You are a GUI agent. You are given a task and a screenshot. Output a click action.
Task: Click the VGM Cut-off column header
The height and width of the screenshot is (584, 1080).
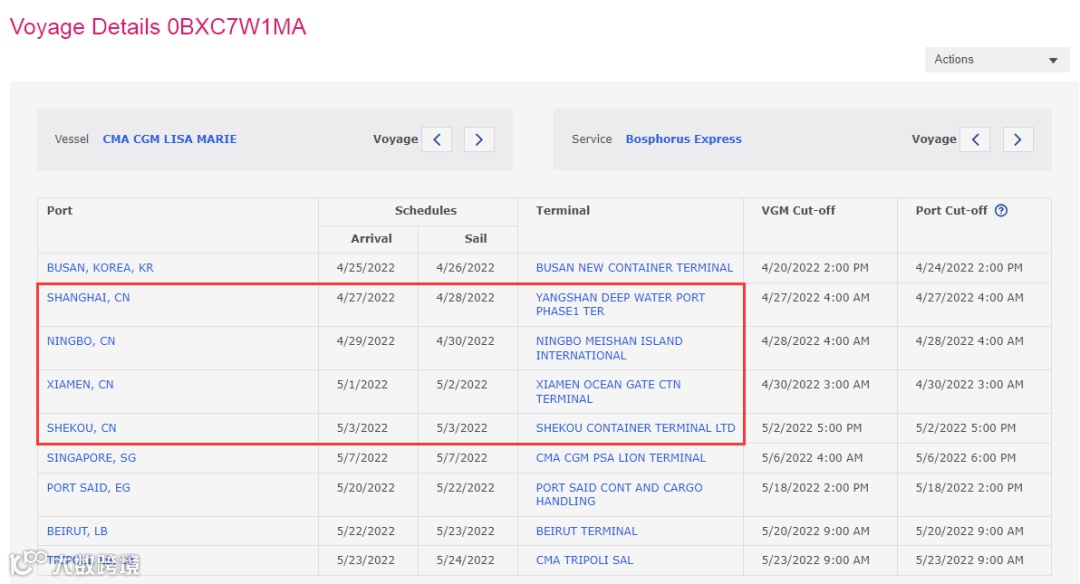click(798, 211)
